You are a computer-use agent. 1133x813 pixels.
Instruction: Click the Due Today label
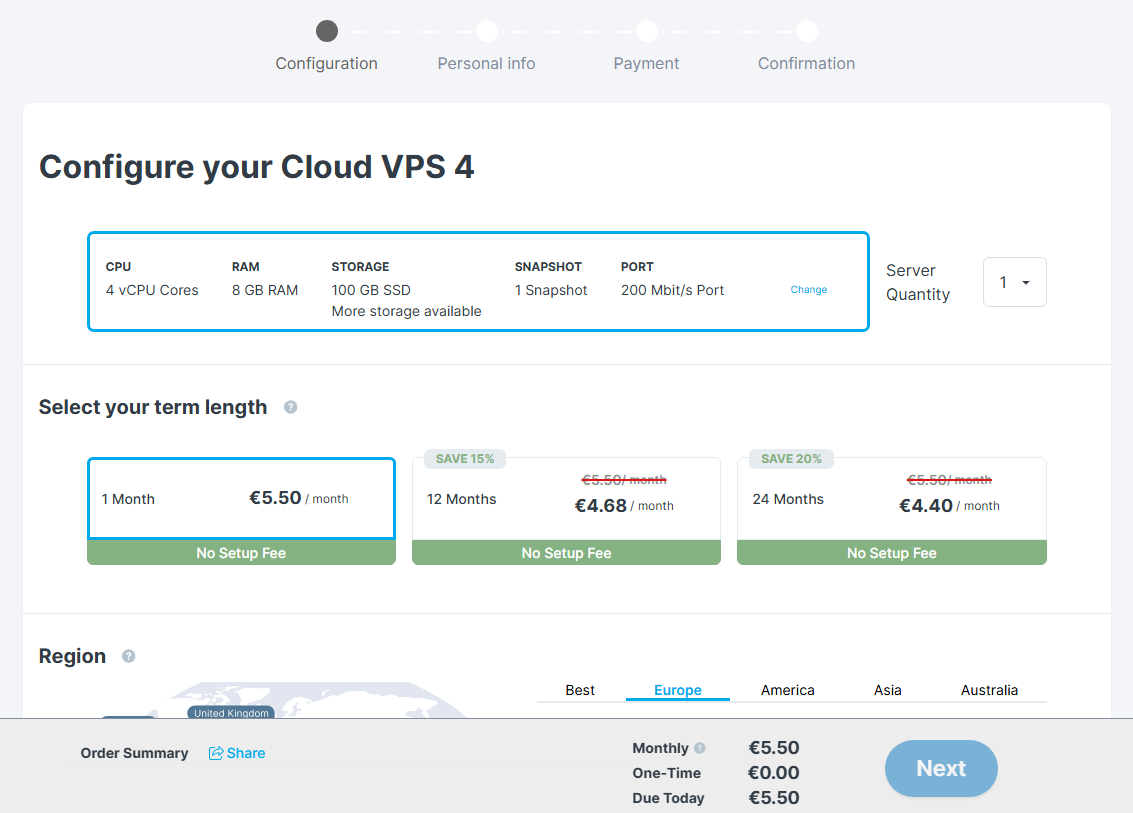[668, 798]
